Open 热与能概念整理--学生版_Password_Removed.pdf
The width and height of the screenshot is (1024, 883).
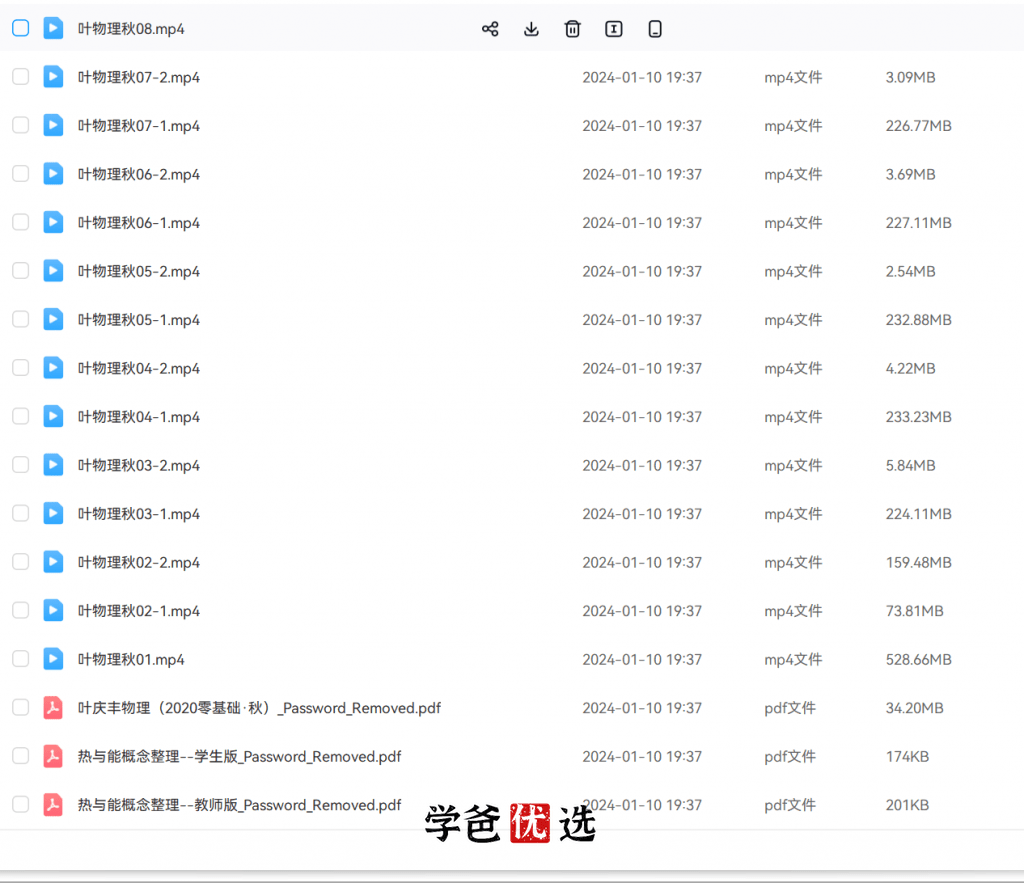[240, 756]
